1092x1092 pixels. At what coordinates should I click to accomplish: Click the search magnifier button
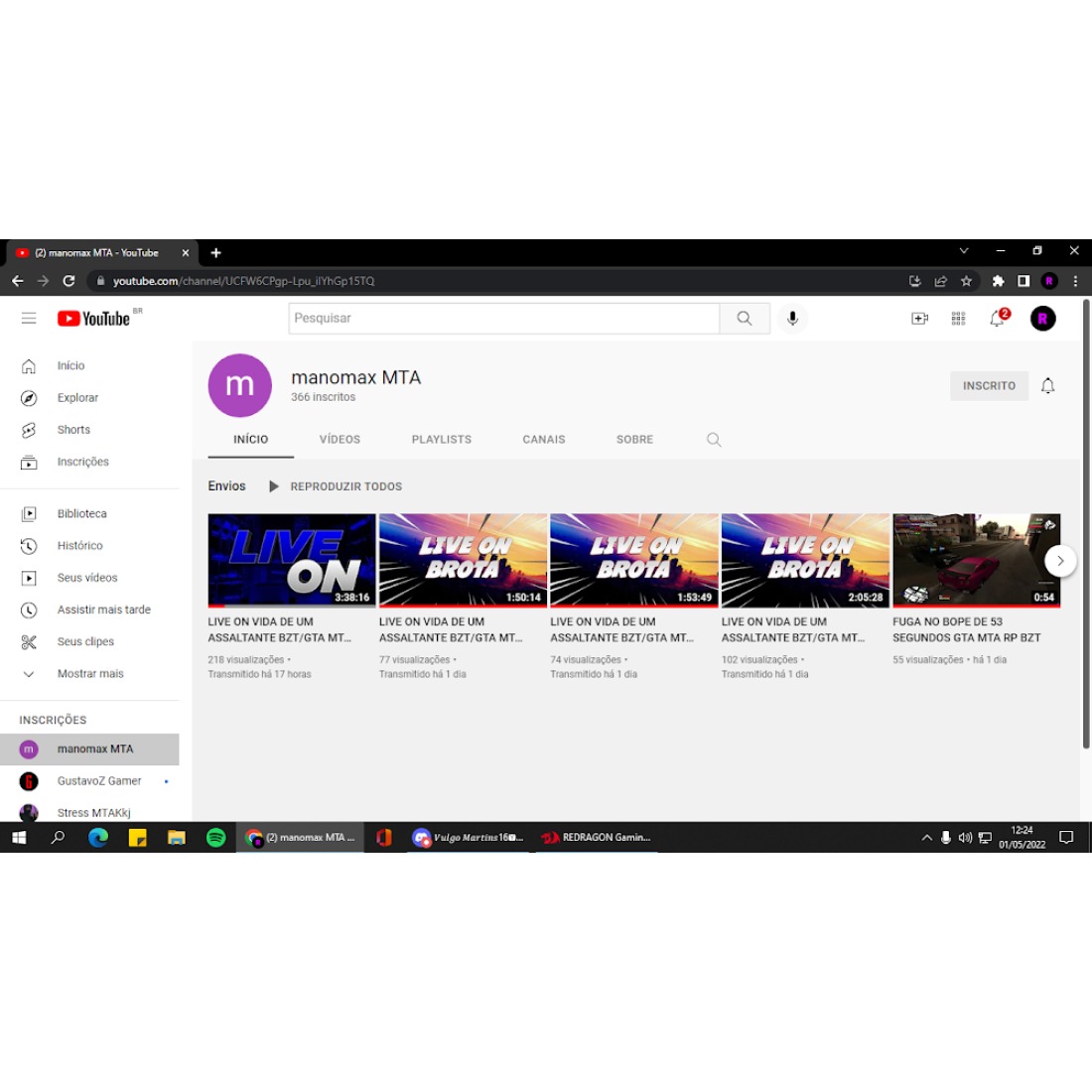745,319
